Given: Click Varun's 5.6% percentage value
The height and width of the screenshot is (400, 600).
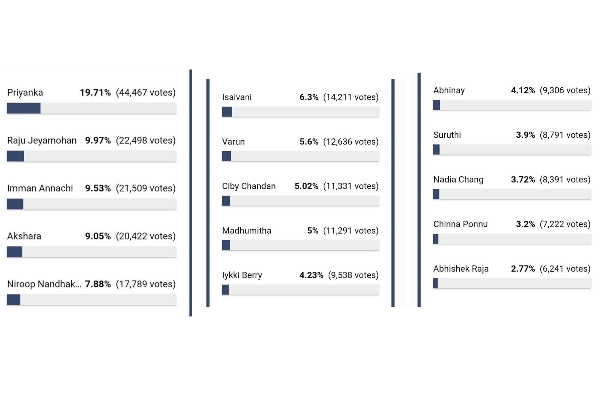Looking at the screenshot, I should click(x=308, y=141).
